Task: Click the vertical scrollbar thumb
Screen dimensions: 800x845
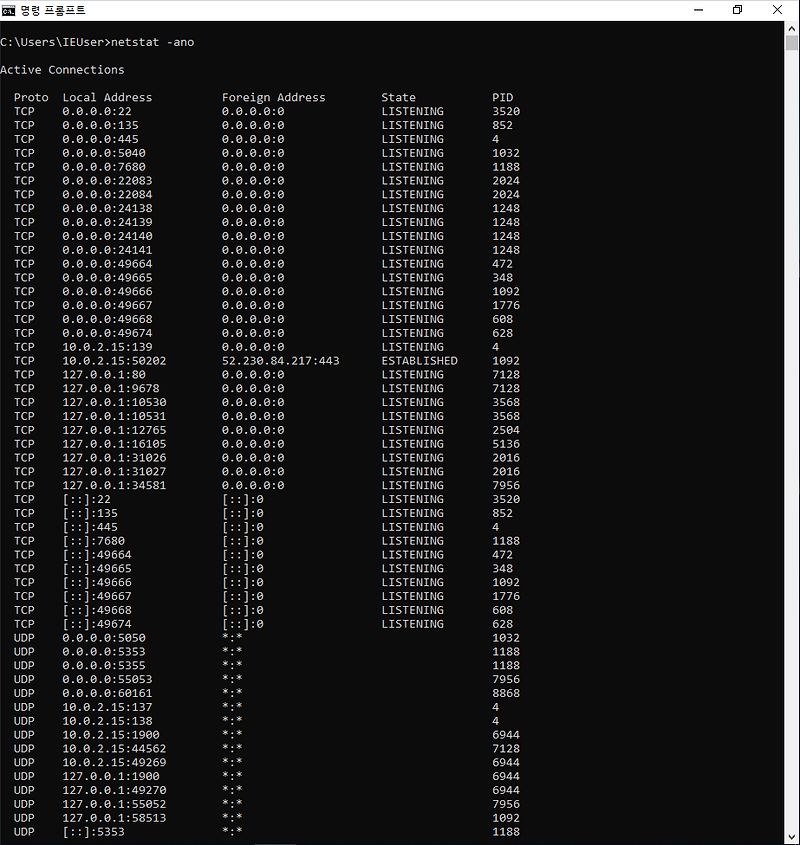Action: pyautogui.click(x=791, y=43)
